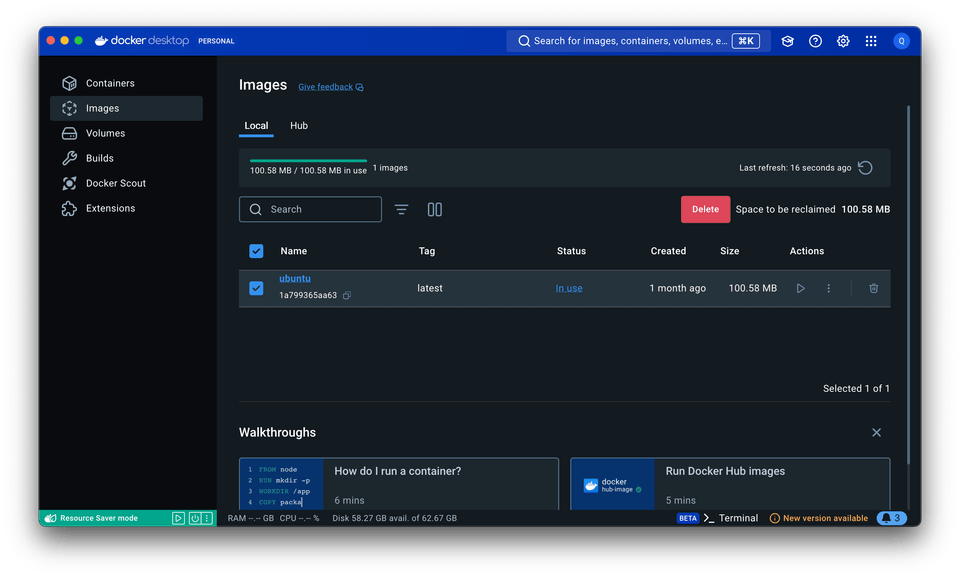Click the vertical scrollbar of Images view
The width and height of the screenshot is (960, 578).
tap(909, 285)
